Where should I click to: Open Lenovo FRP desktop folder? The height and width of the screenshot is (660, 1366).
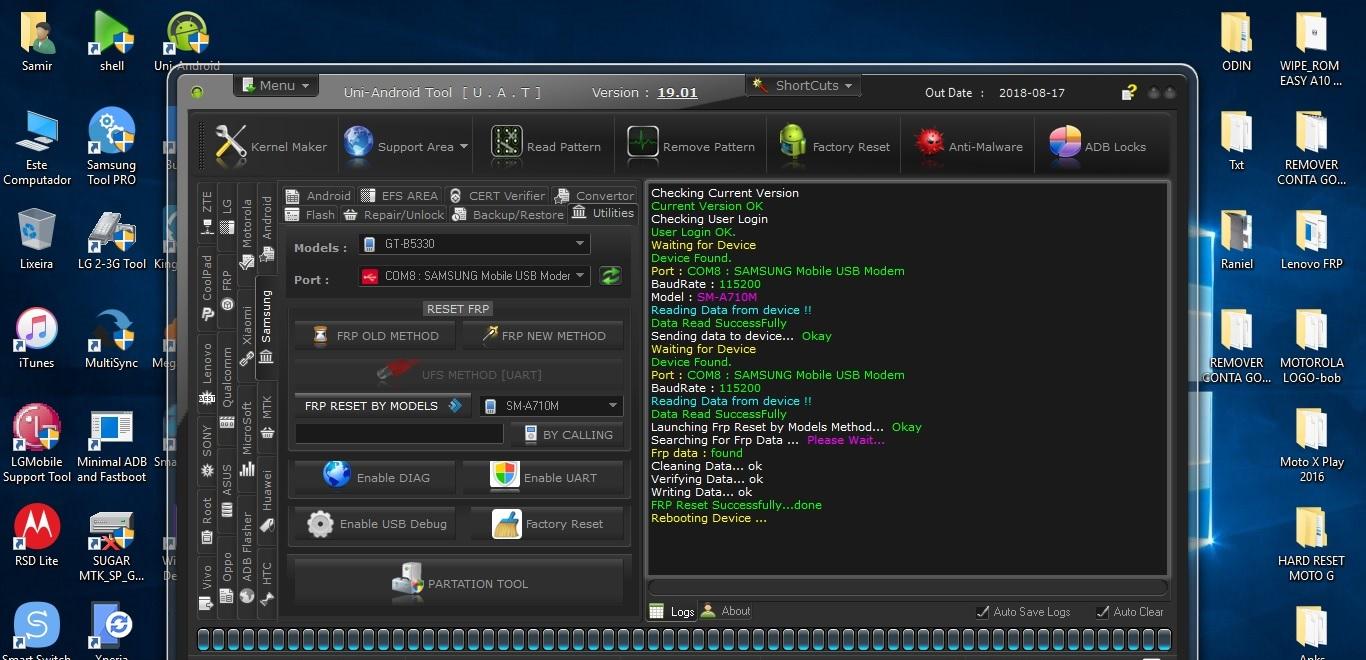point(1311,240)
